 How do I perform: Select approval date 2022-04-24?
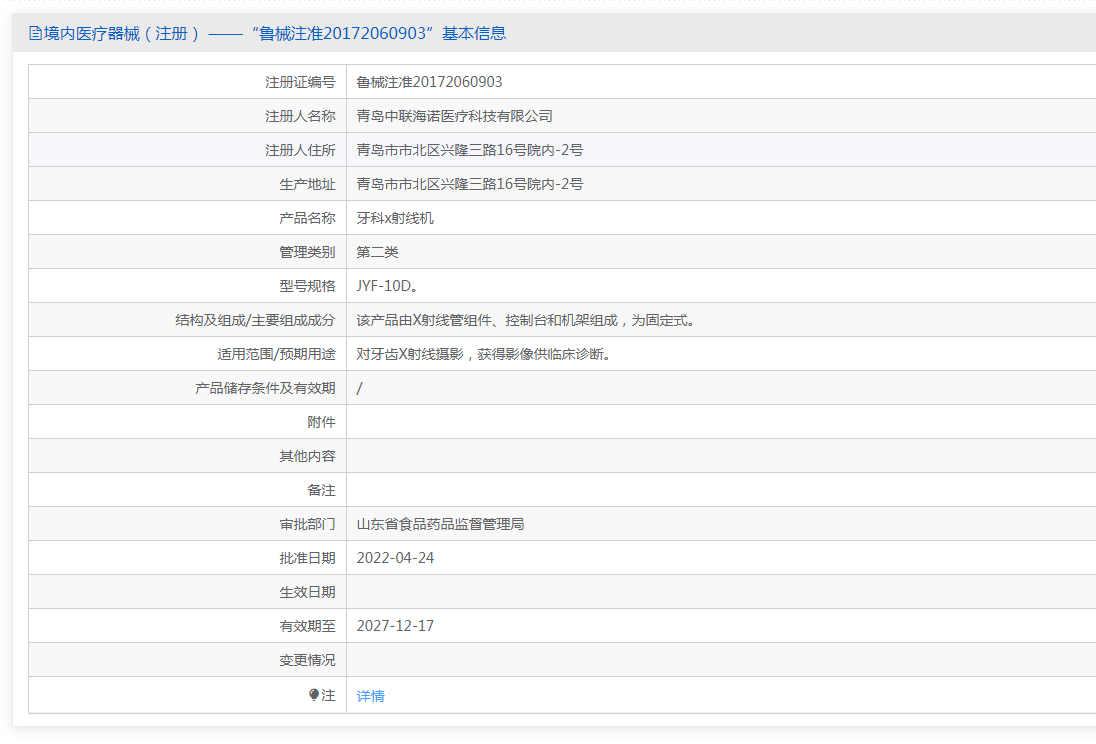(396, 558)
